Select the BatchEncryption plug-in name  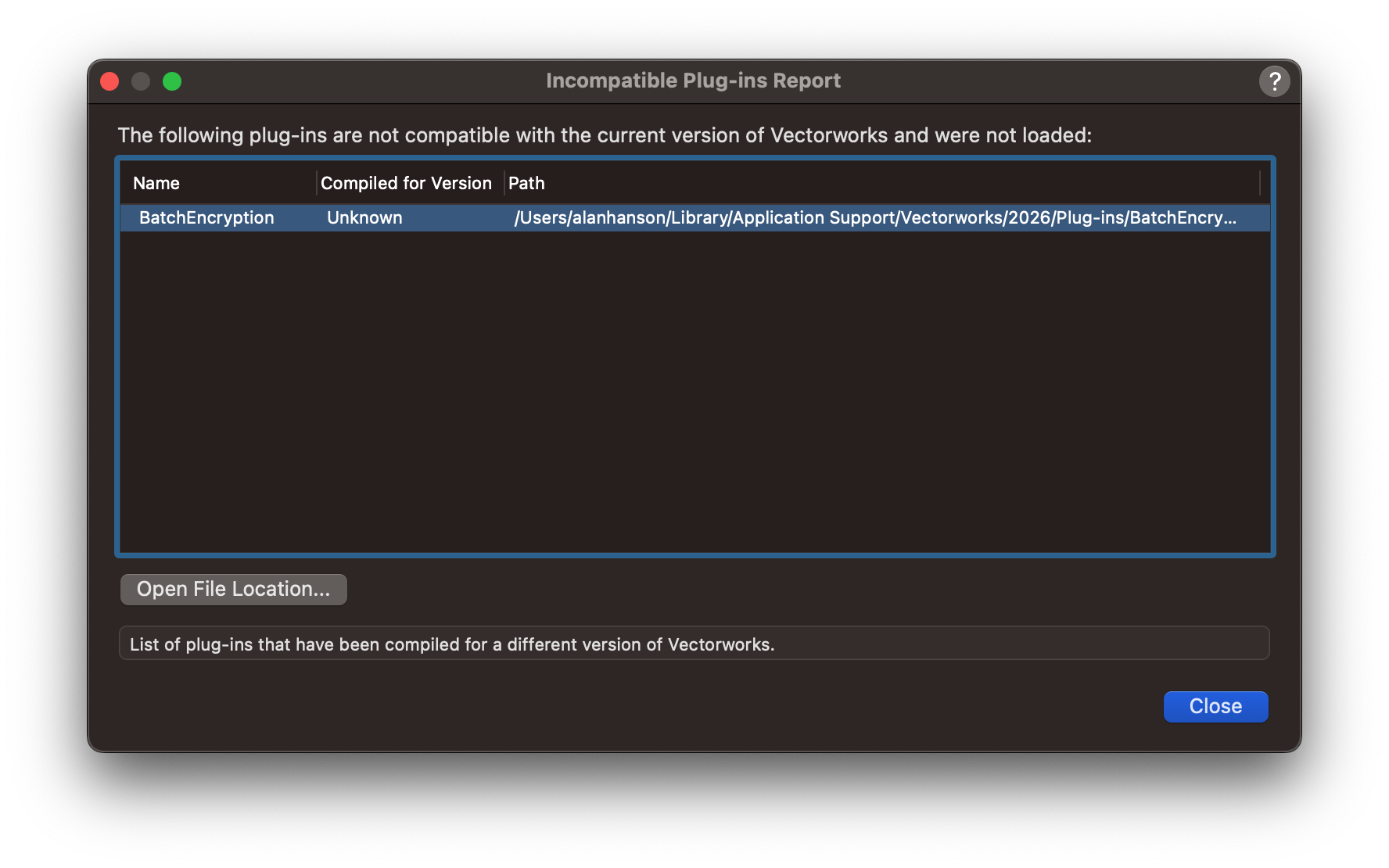click(x=206, y=218)
